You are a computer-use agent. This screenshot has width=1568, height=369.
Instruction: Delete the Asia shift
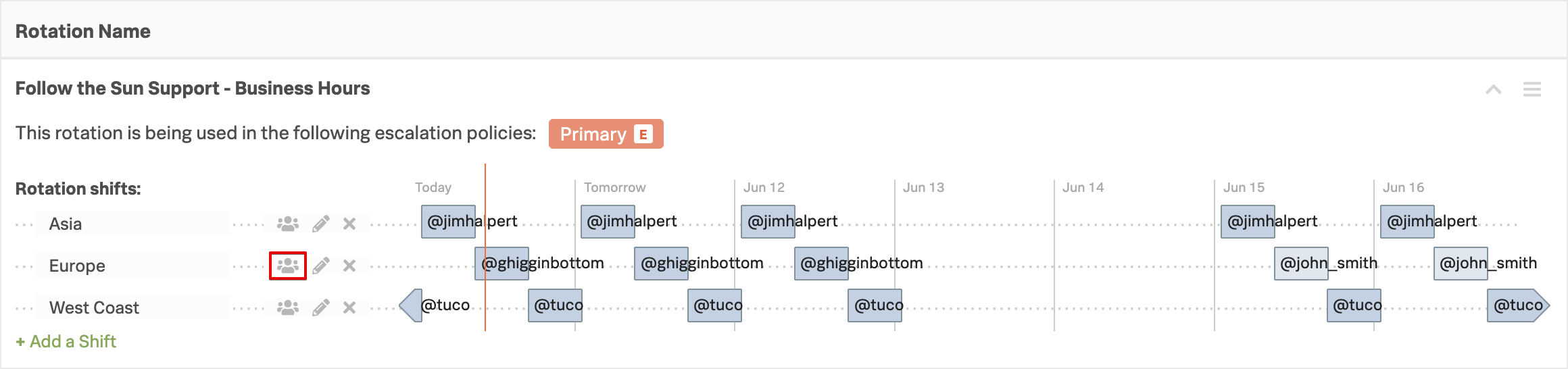pyautogui.click(x=349, y=224)
